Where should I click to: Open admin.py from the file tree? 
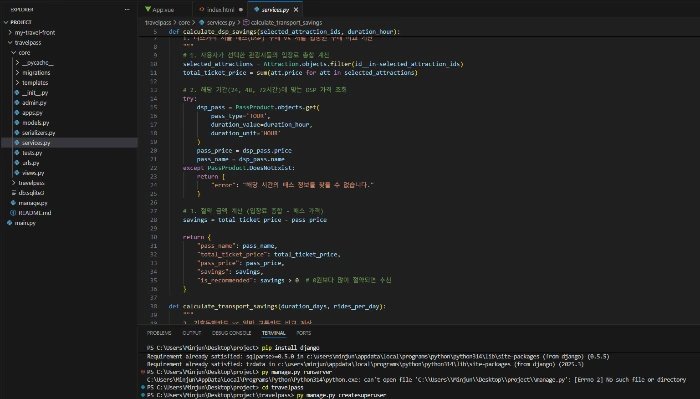[34, 103]
